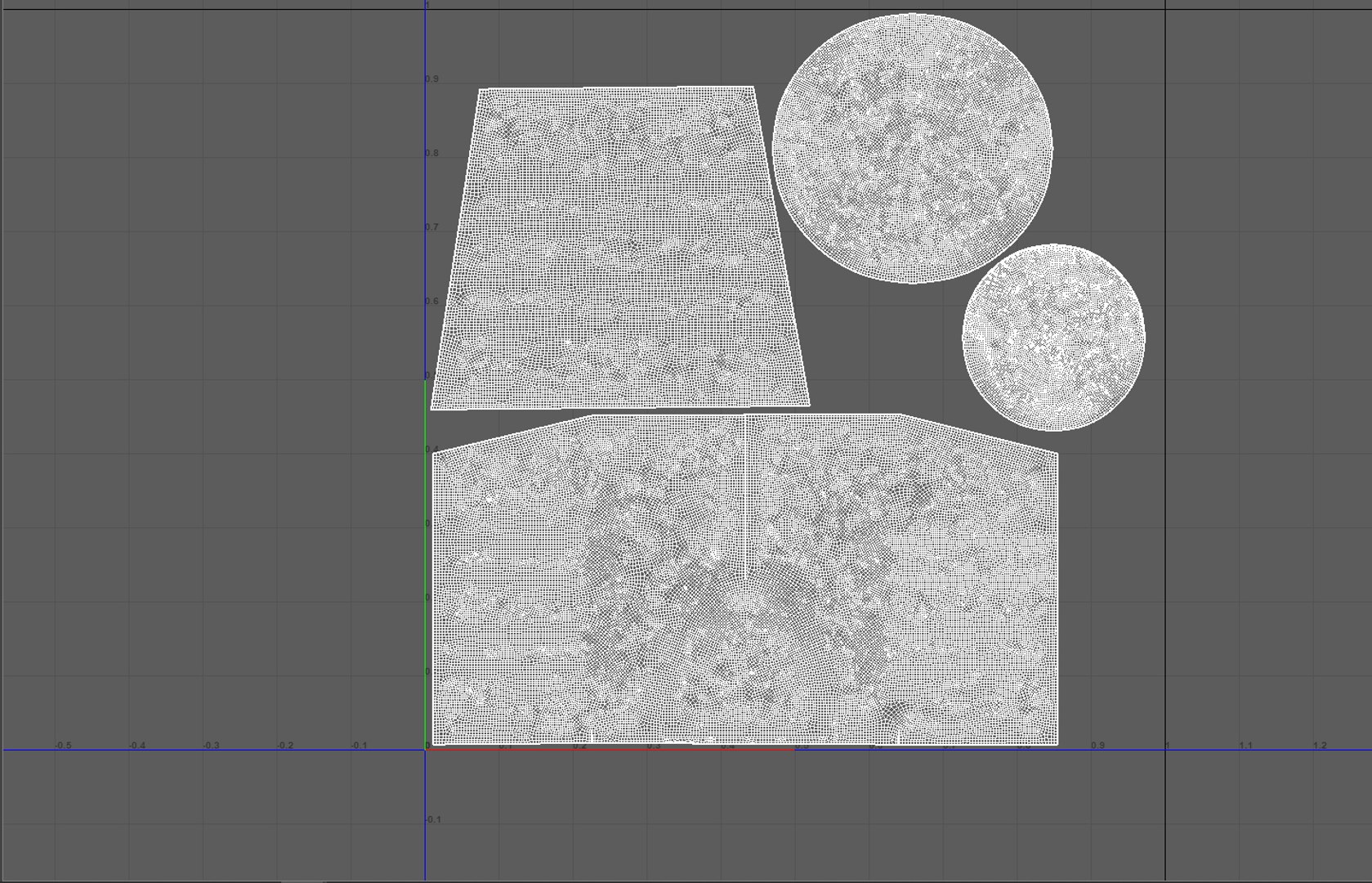
Task: Click the '0.6' vertical axis label
Action: tap(431, 301)
